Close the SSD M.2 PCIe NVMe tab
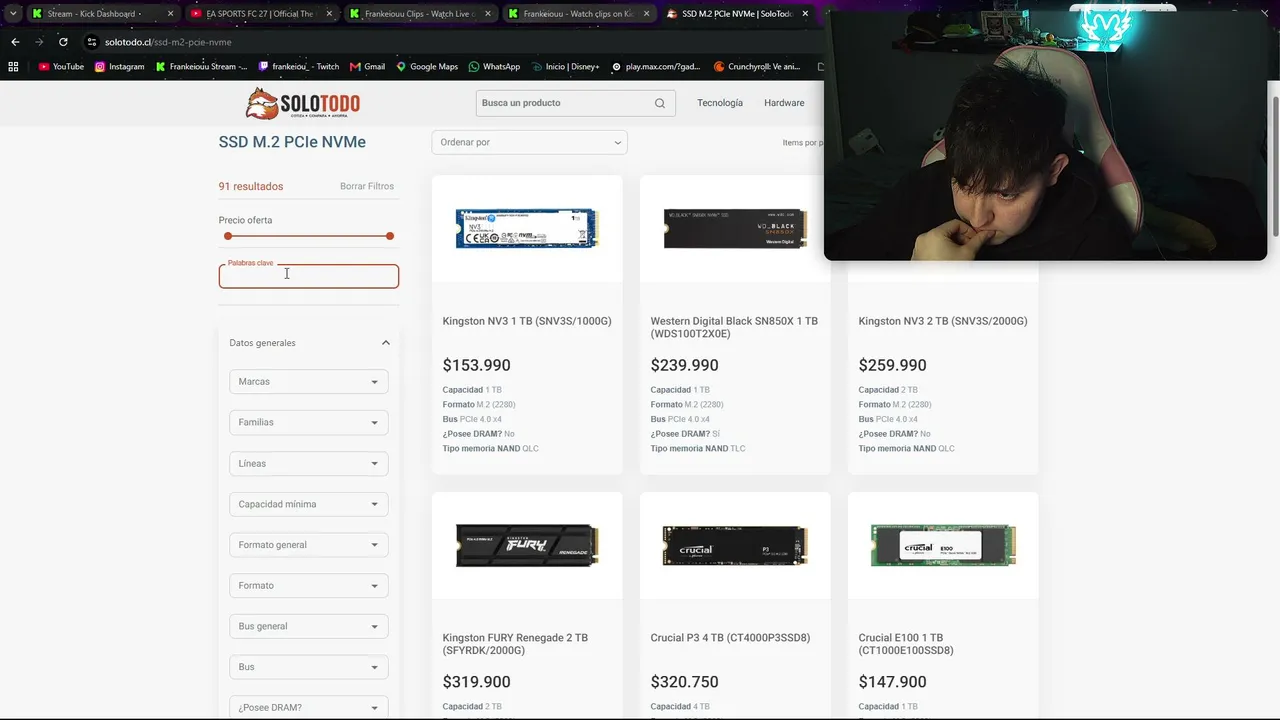Viewport: 1280px width, 720px height. point(805,14)
